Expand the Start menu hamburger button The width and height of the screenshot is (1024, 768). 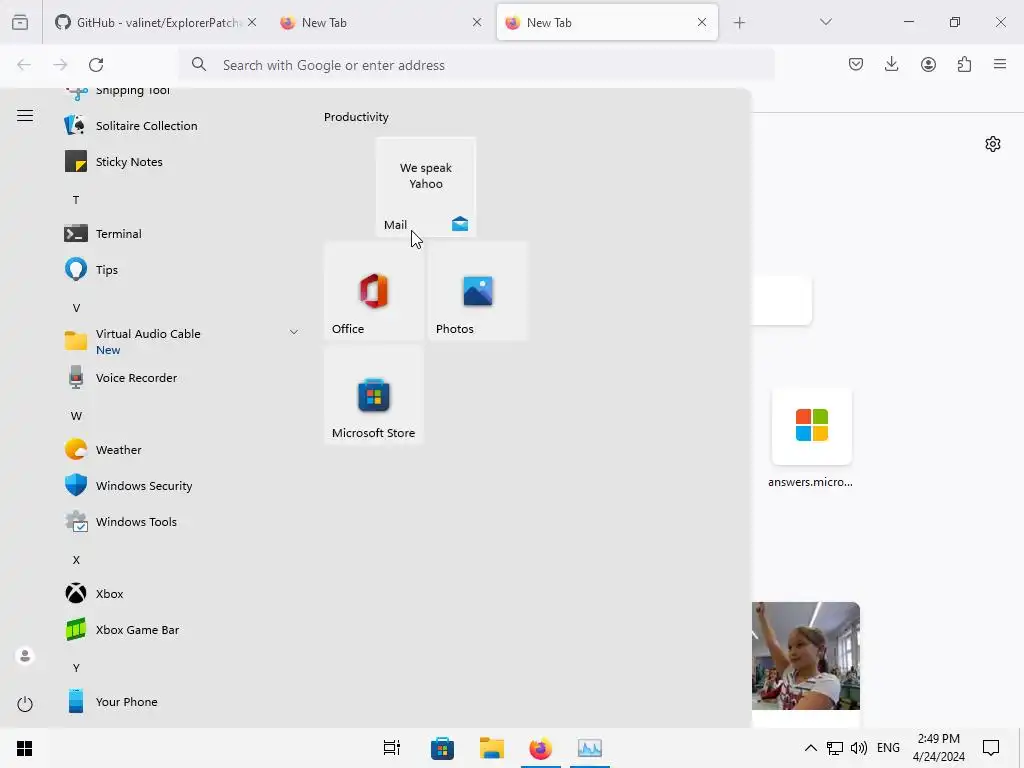tap(25, 116)
